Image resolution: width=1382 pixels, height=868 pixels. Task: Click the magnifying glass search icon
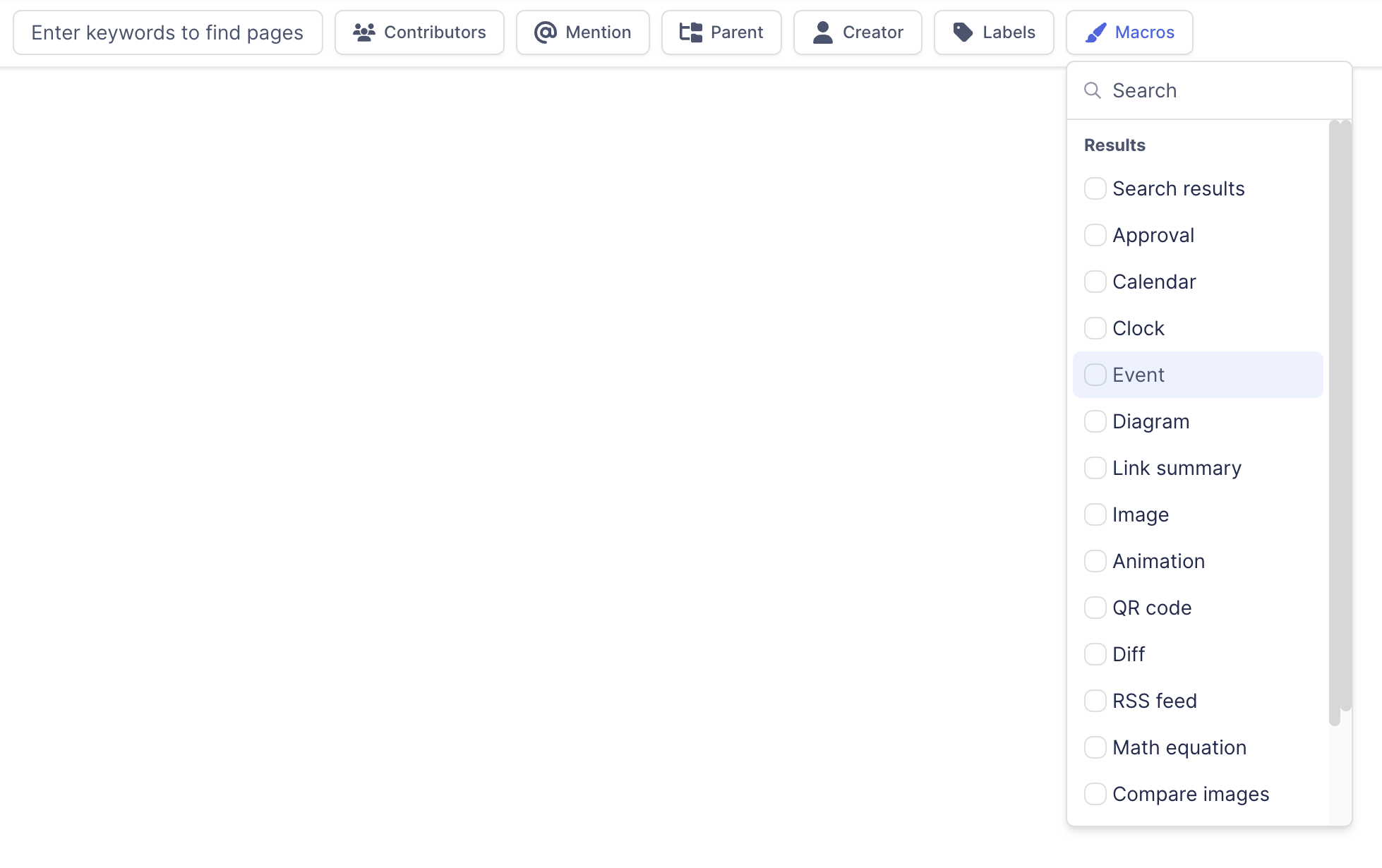pos(1093,90)
